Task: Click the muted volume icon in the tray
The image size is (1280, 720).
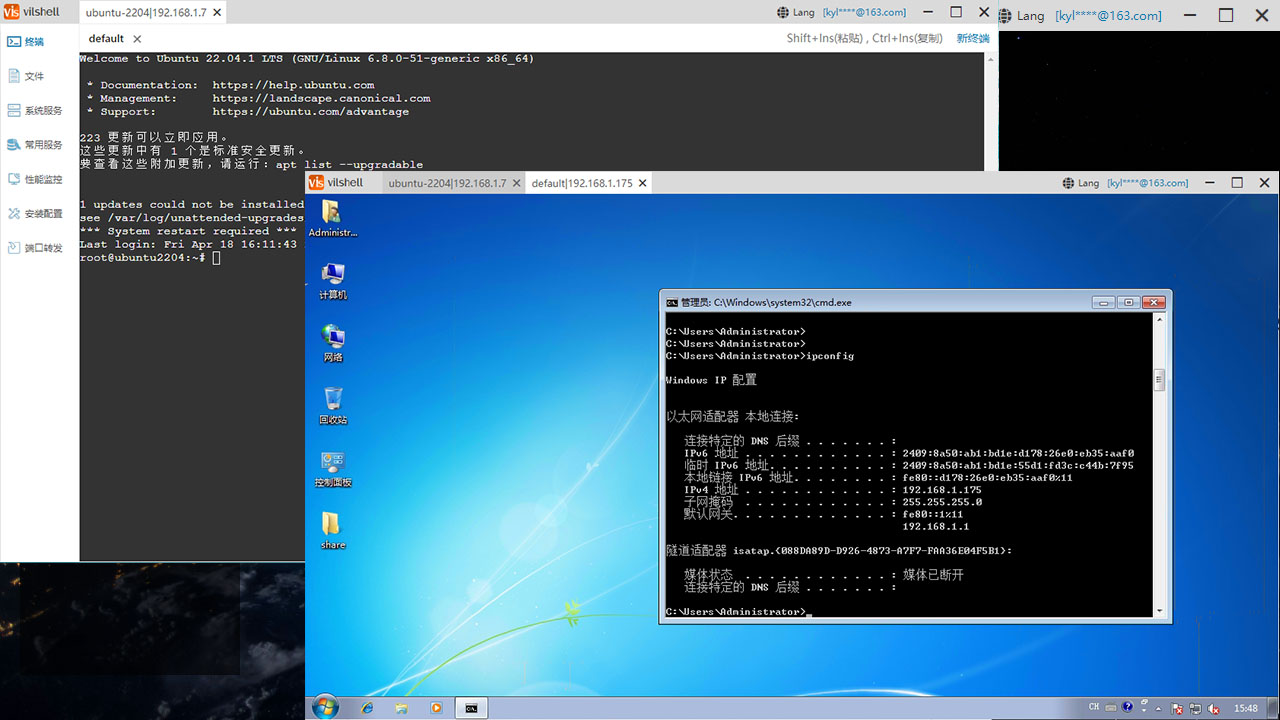Action: point(1213,708)
